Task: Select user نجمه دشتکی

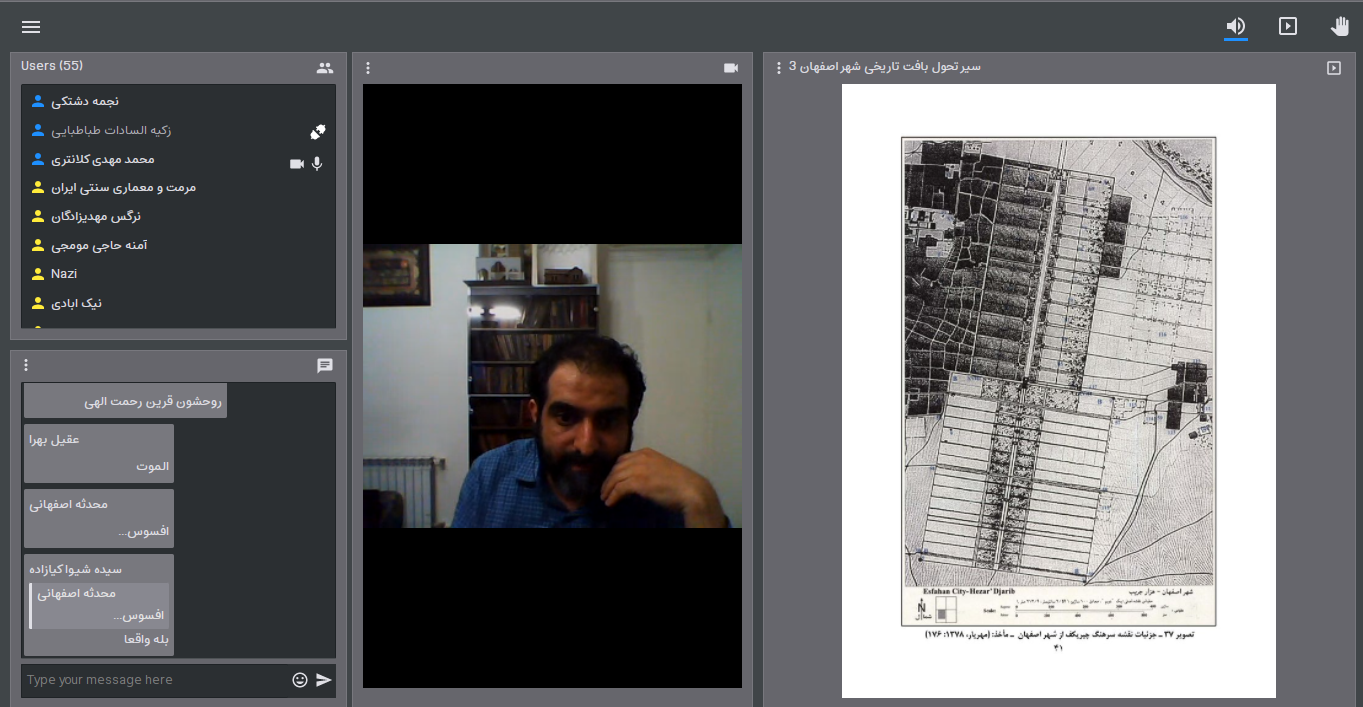Action: 179,101
